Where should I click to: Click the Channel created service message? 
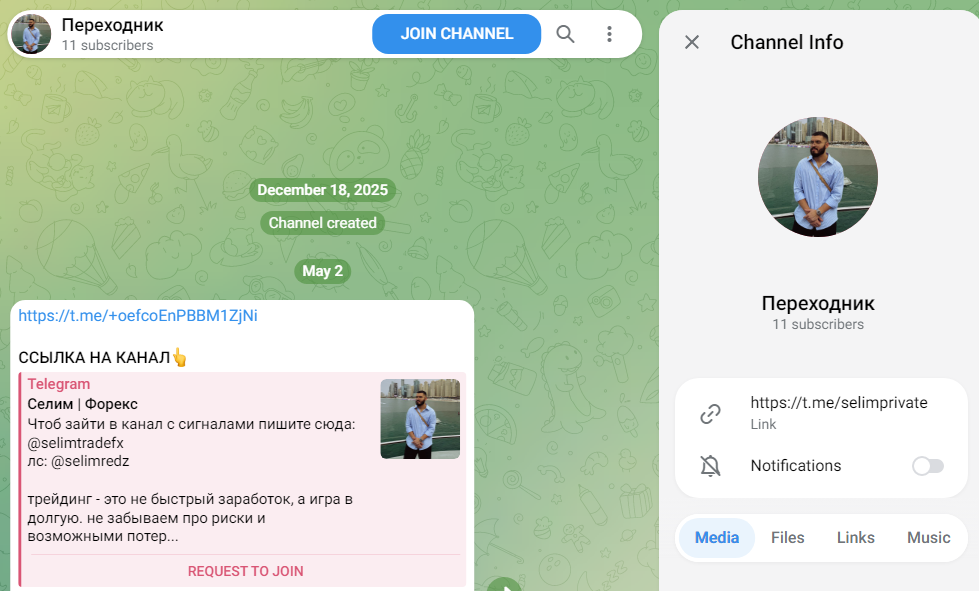point(322,223)
